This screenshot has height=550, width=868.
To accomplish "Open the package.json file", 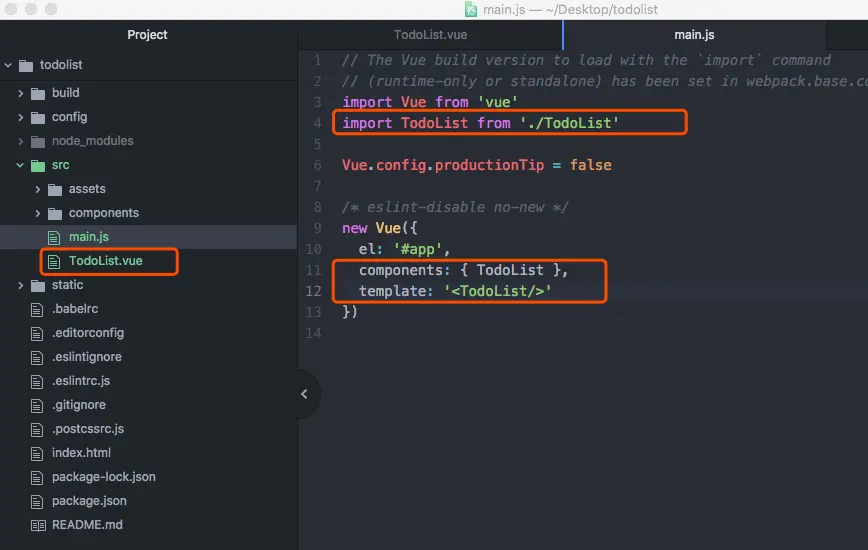I will 89,501.
